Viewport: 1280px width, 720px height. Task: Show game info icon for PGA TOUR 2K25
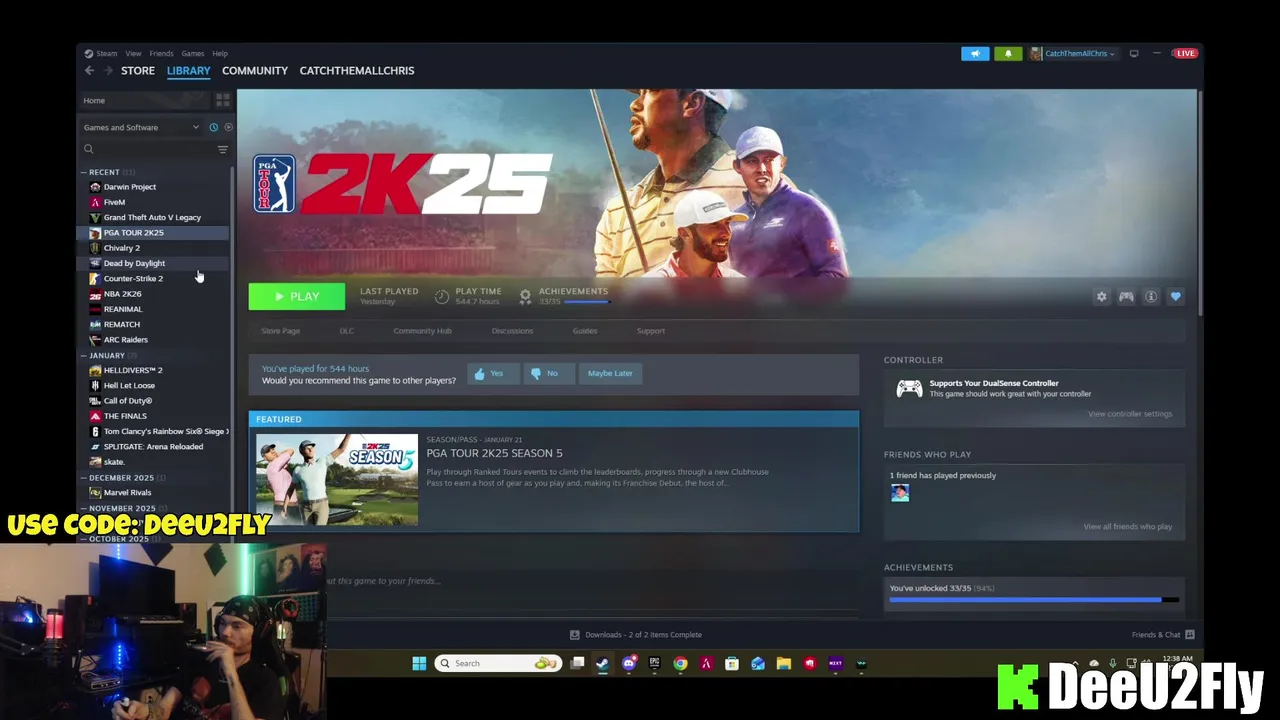pyautogui.click(x=1151, y=297)
